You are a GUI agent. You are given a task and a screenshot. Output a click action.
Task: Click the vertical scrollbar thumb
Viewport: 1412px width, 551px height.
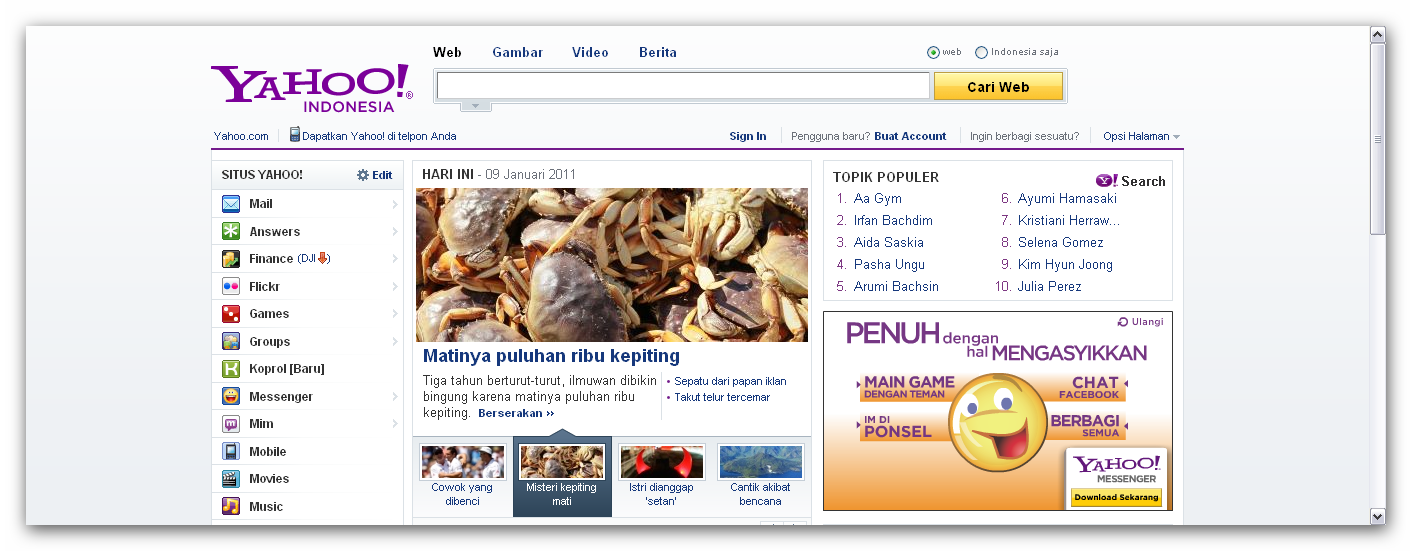click(x=1378, y=139)
